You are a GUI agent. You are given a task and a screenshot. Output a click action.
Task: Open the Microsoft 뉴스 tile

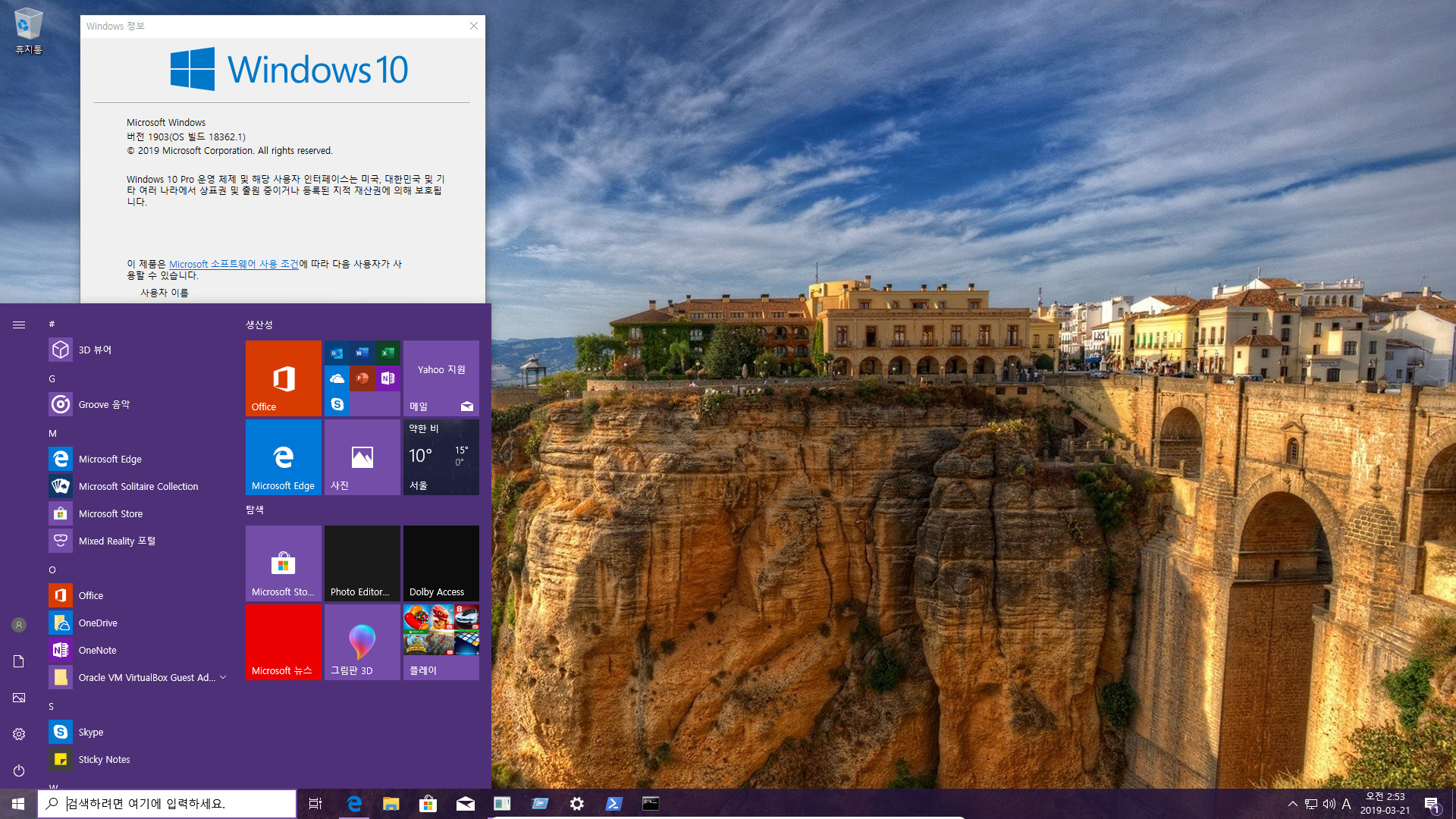click(284, 642)
